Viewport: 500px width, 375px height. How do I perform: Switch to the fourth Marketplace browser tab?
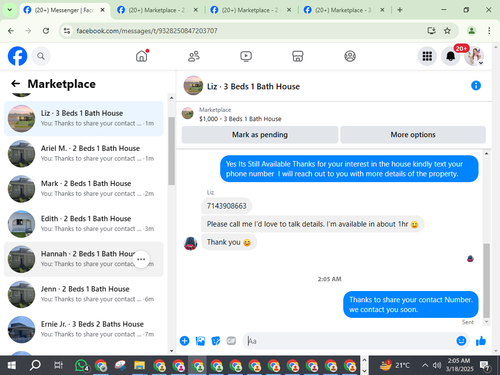pos(343,10)
